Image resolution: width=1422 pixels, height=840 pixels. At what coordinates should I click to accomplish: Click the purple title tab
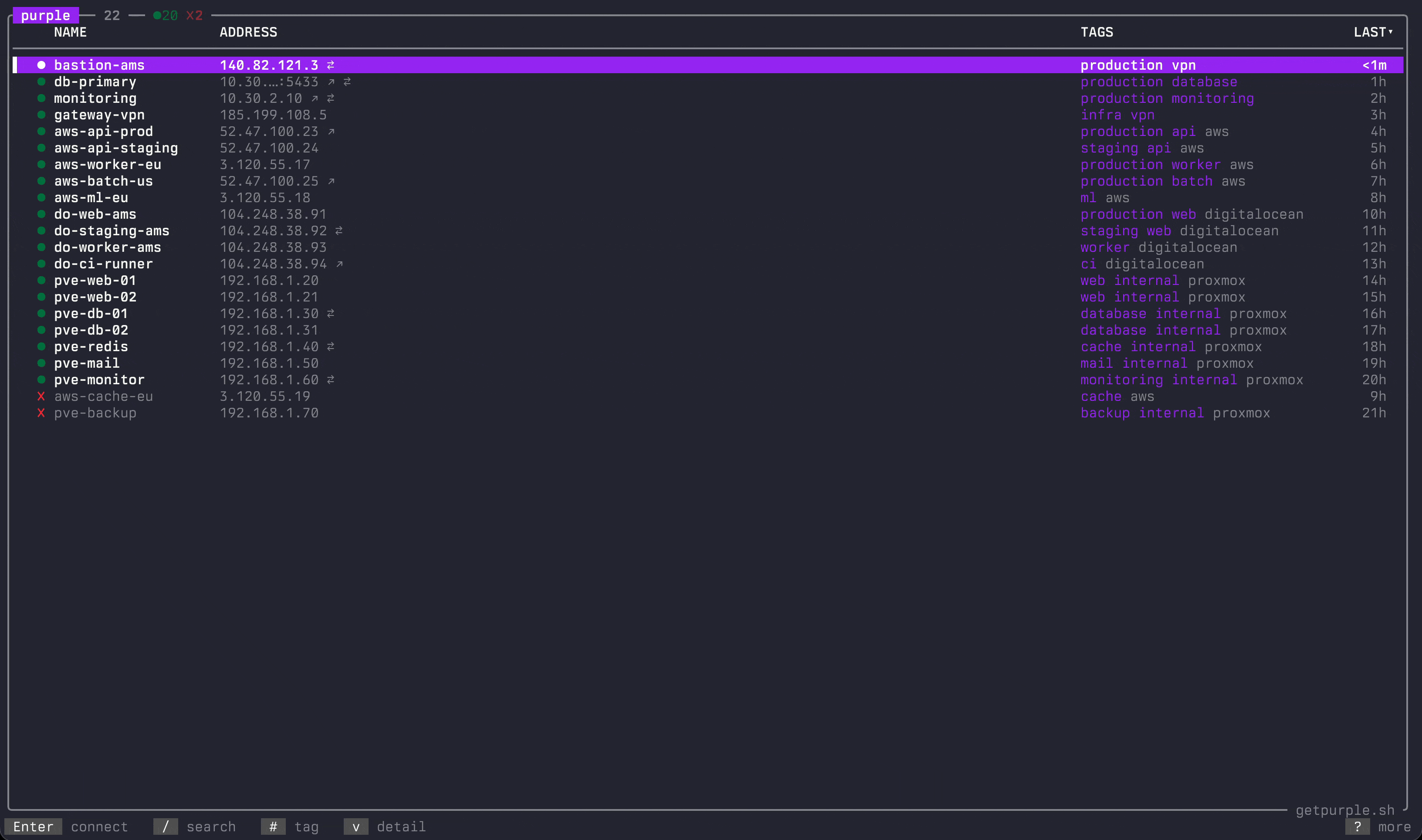click(x=45, y=15)
